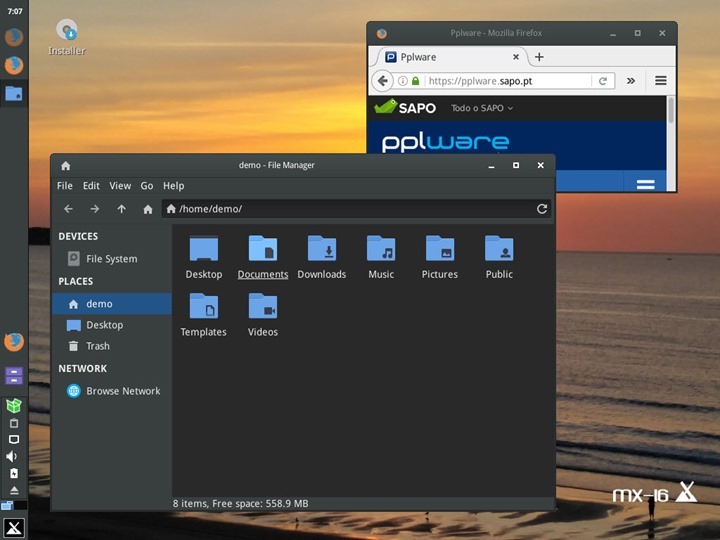The width and height of the screenshot is (720, 540).
Task: Open the Ppleware site hamburger menu
Action: 645,184
